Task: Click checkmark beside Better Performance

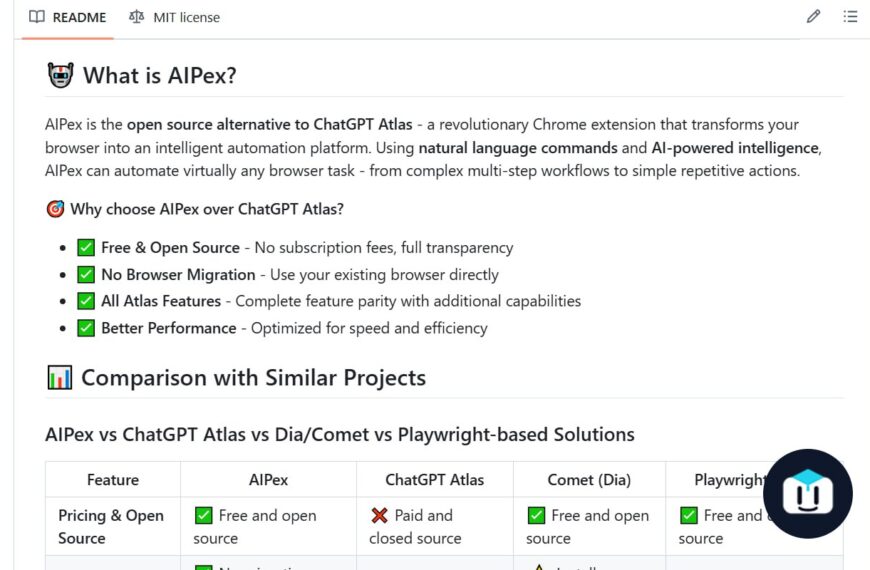Action: (x=86, y=328)
